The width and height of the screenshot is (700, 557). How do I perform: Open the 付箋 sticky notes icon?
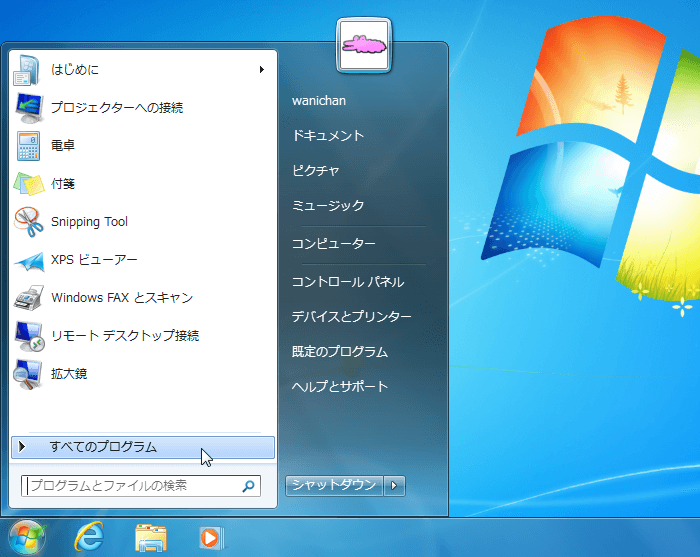pos(29,183)
